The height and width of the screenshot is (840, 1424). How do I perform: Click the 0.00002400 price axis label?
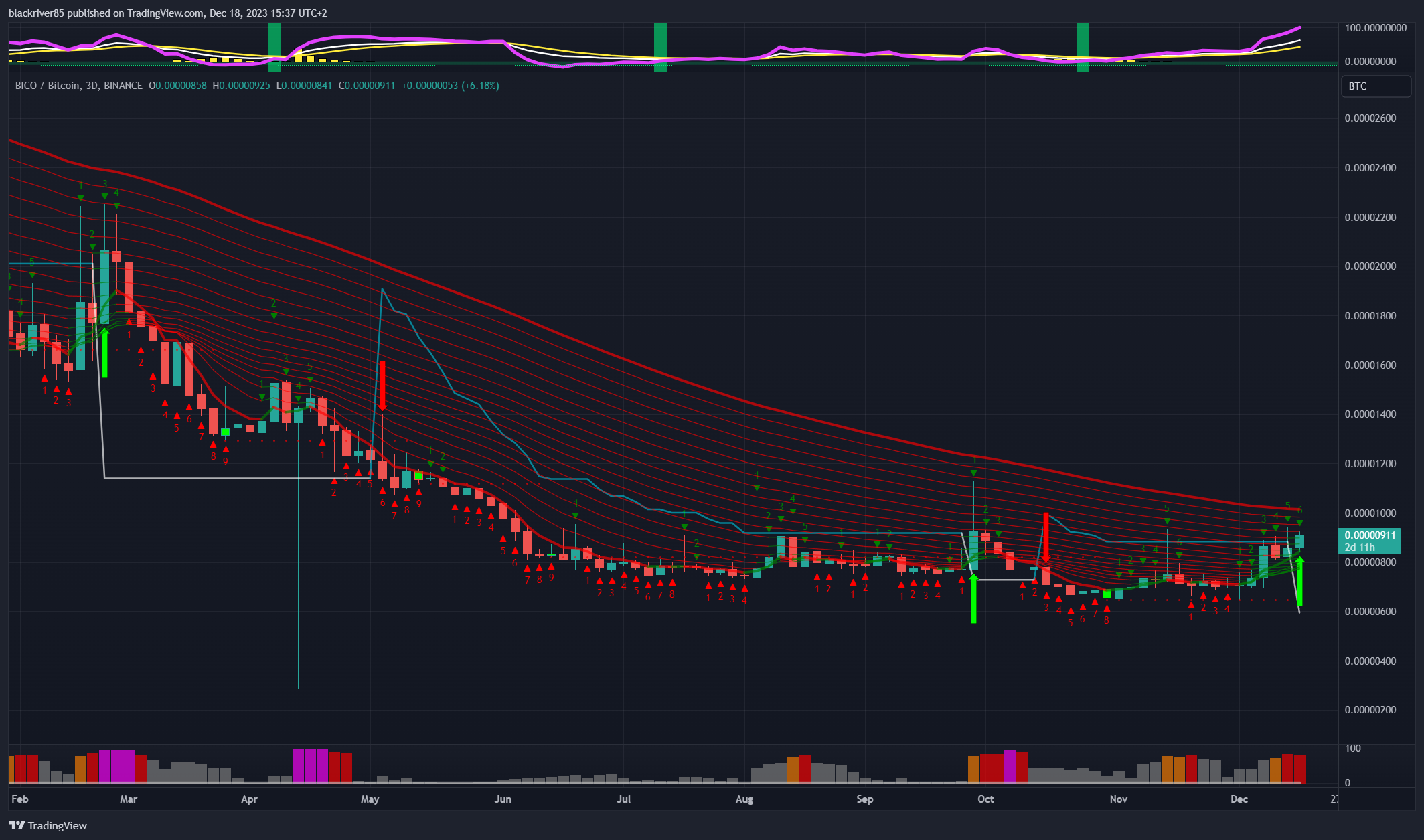point(1370,168)
